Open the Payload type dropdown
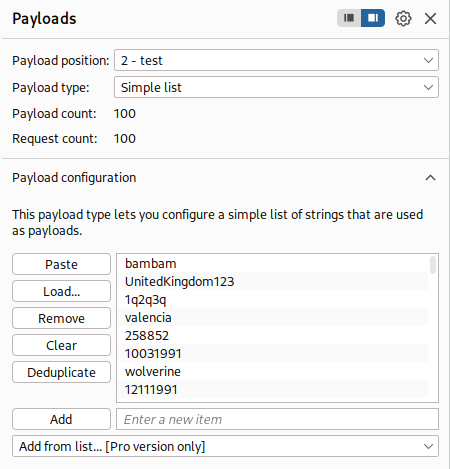The height and width of the screenshot is (469, 450). 276,87
